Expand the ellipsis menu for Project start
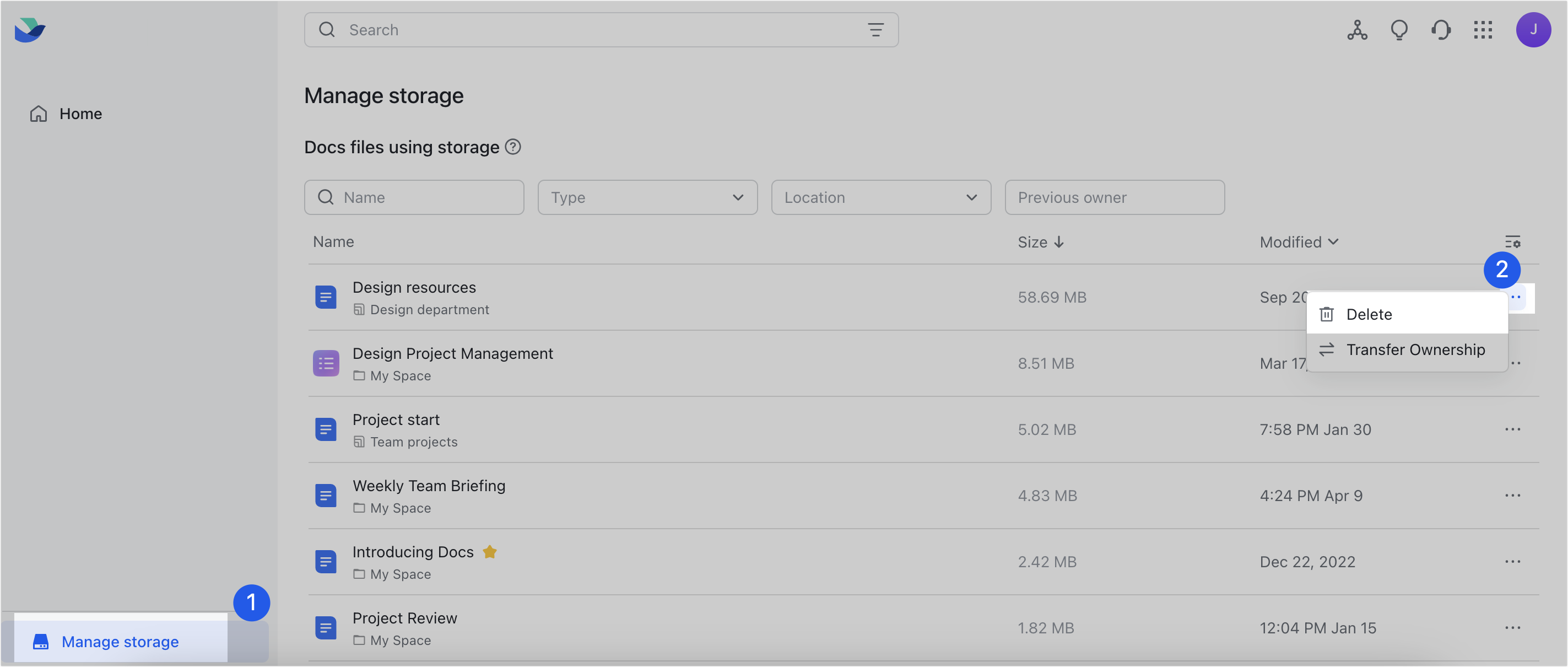This screenshot has width=1568, height=667. (x=1514, y=429)
